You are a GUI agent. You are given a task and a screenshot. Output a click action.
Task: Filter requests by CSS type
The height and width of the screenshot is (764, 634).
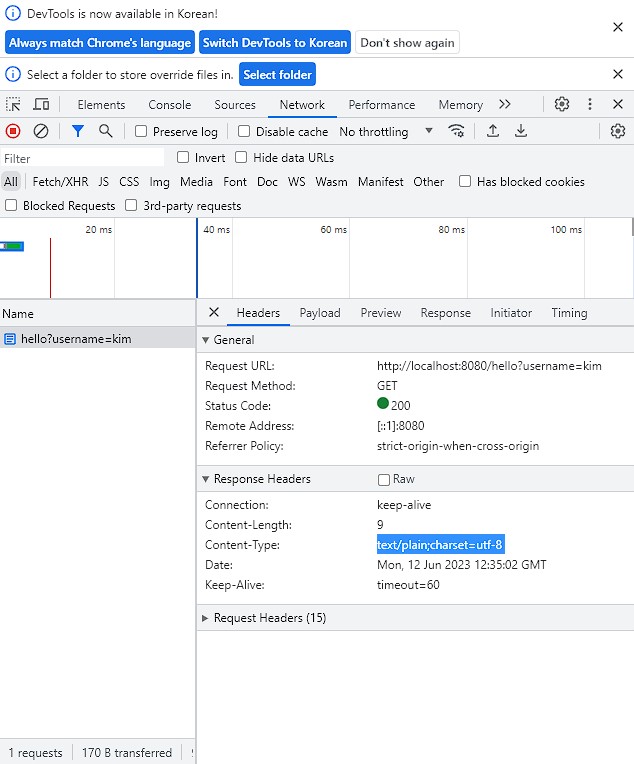pyautogui.click(x=129, y=182)
